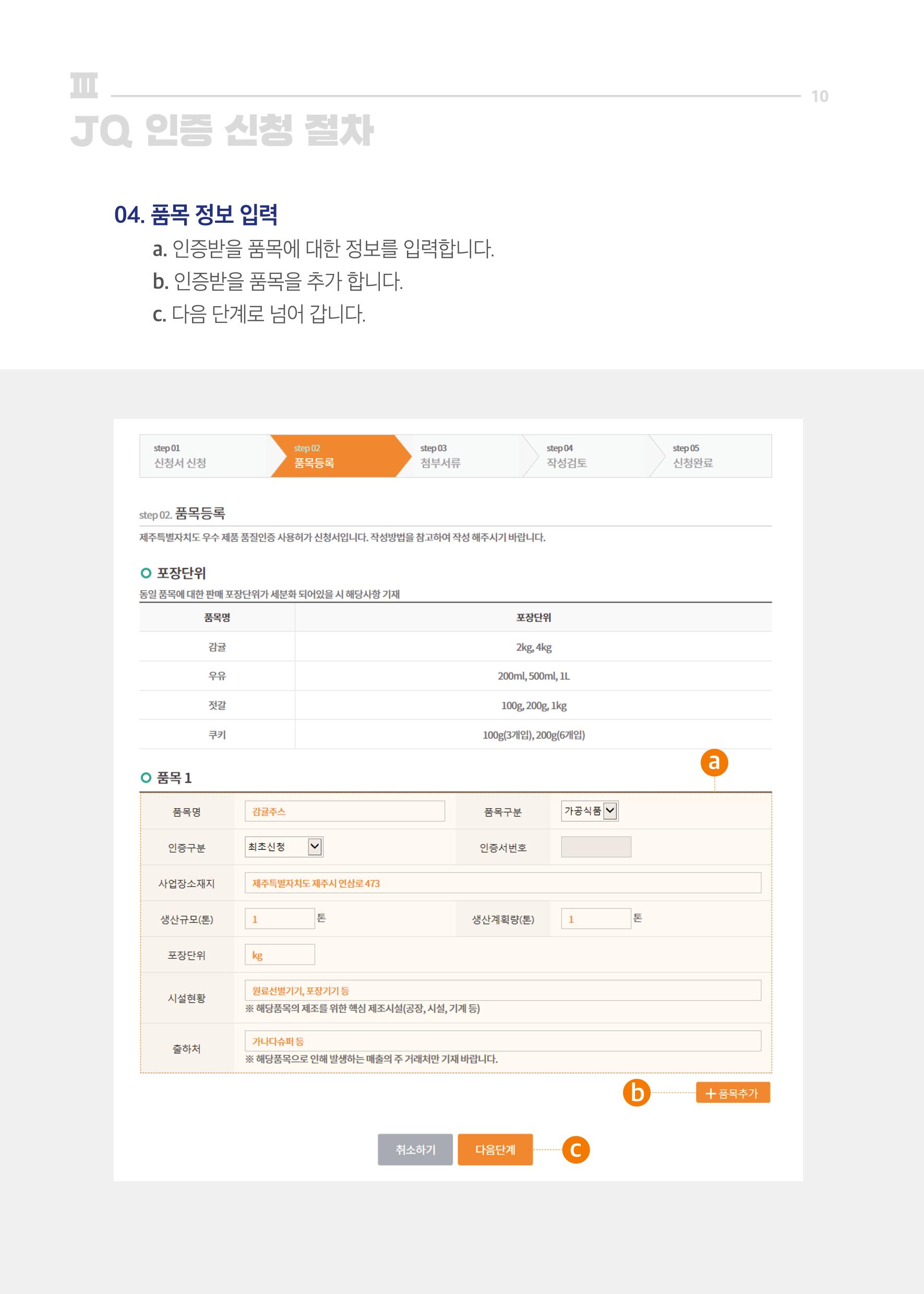This screenshot has width=924, height=1294.
Task: Click the 시설현황 input field
Action: tap(503, 990)
